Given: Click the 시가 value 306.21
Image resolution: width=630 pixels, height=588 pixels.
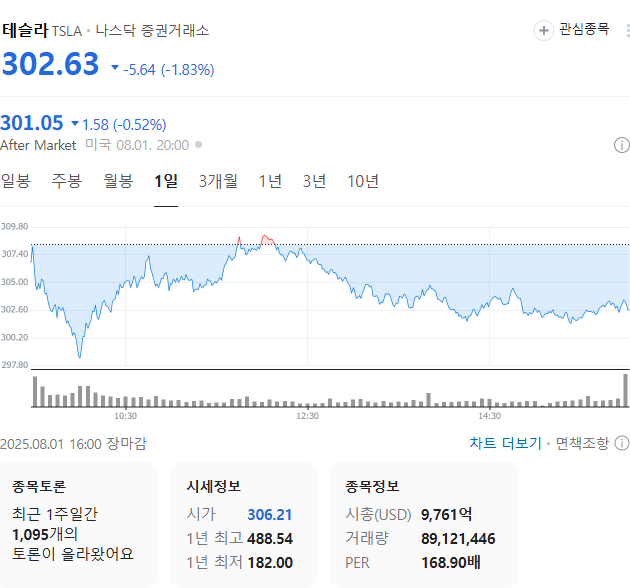Looking at the screenshot, I should 270,514.
